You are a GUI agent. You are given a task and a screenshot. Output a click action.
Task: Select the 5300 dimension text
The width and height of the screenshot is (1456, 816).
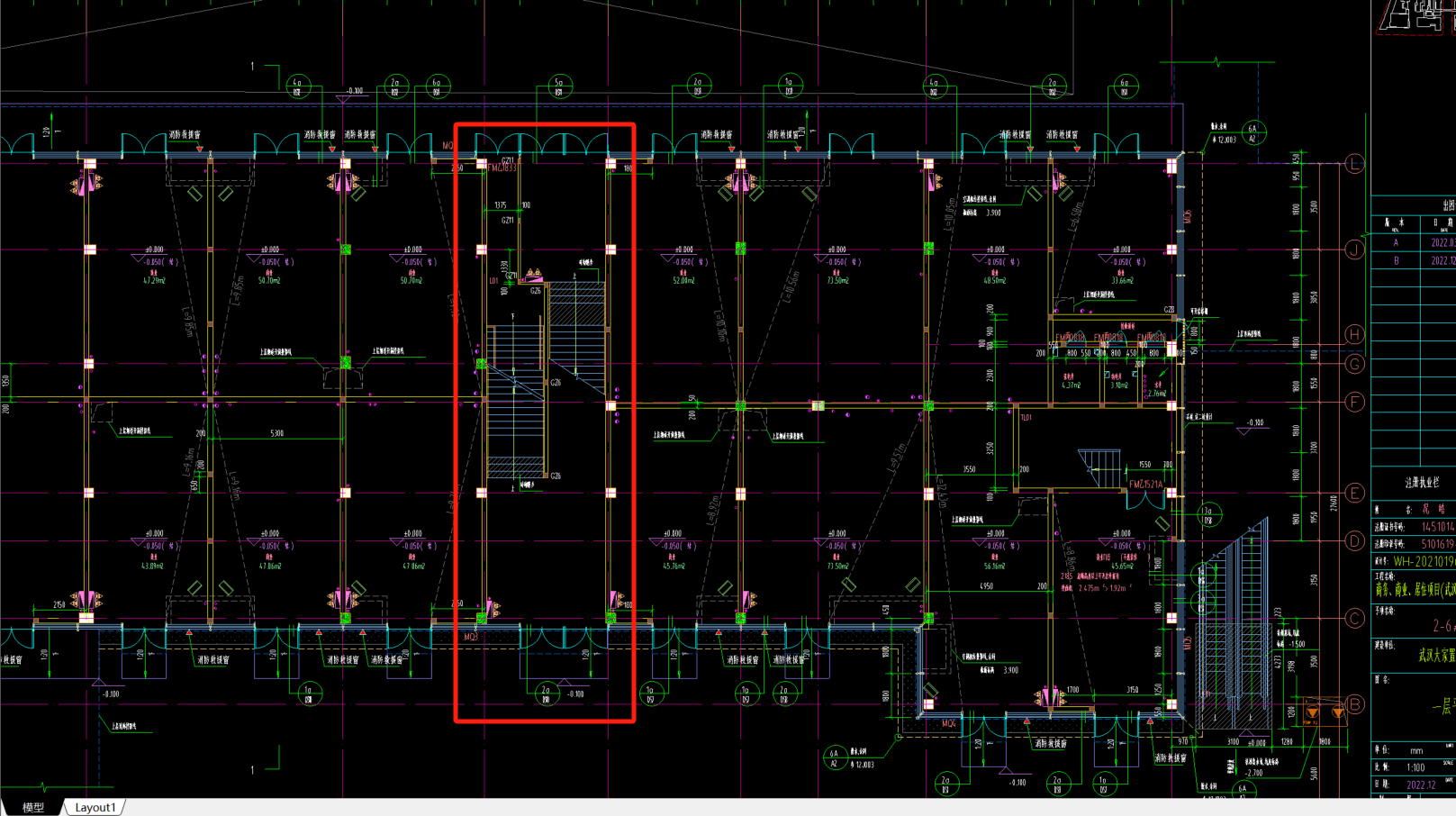(276, 433)
